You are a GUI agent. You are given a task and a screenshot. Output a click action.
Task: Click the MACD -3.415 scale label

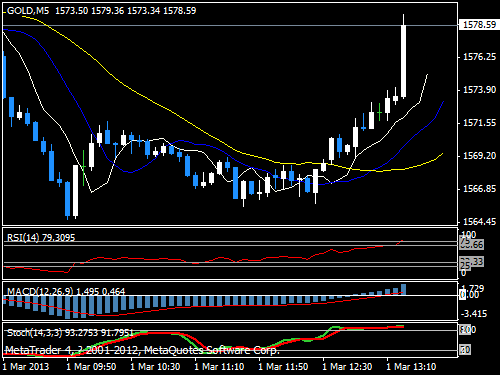(474, 314)
